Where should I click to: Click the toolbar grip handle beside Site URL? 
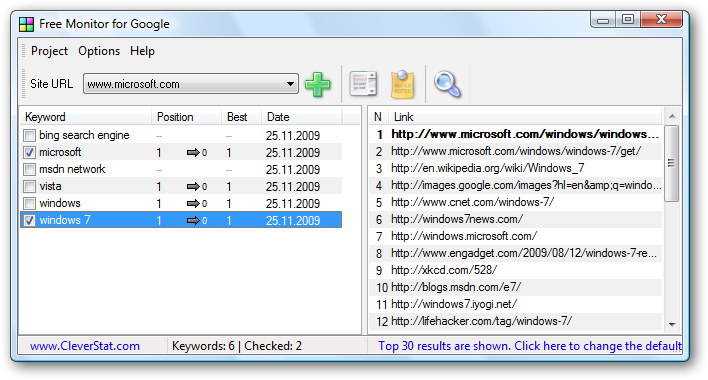(x=24, y=84)
